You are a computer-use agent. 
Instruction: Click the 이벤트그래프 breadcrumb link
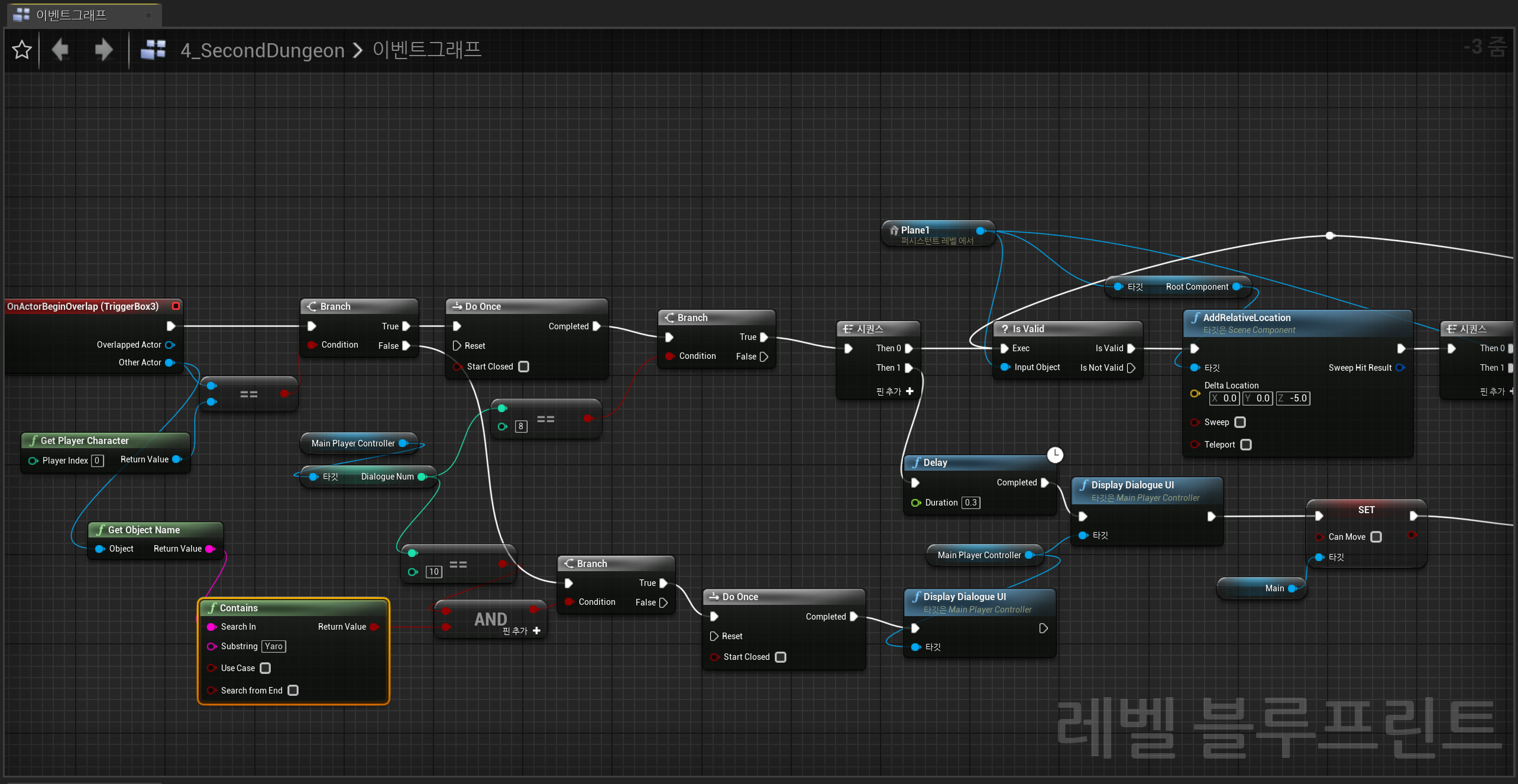(427, 50)
